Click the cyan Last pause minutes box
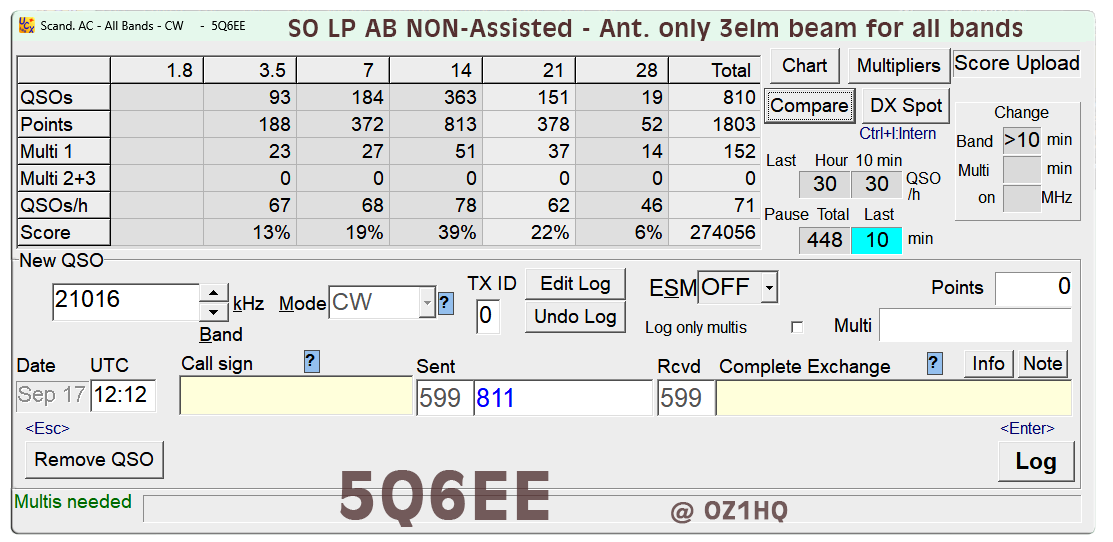 [x=876, y=240]
